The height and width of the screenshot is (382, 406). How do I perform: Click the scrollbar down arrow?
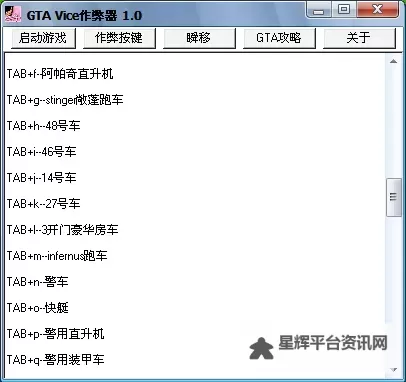pyautogui.click(x=393, y=369)
